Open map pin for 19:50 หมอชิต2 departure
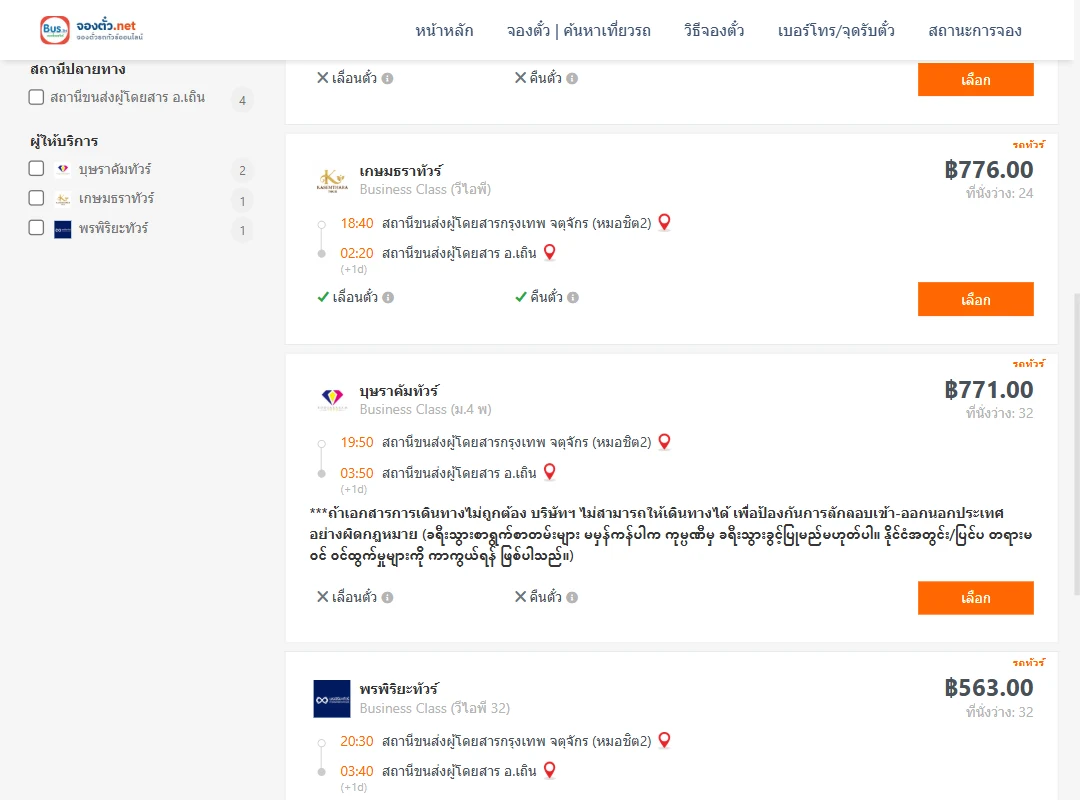1080x800 pixels. click(x=664, y=441)
